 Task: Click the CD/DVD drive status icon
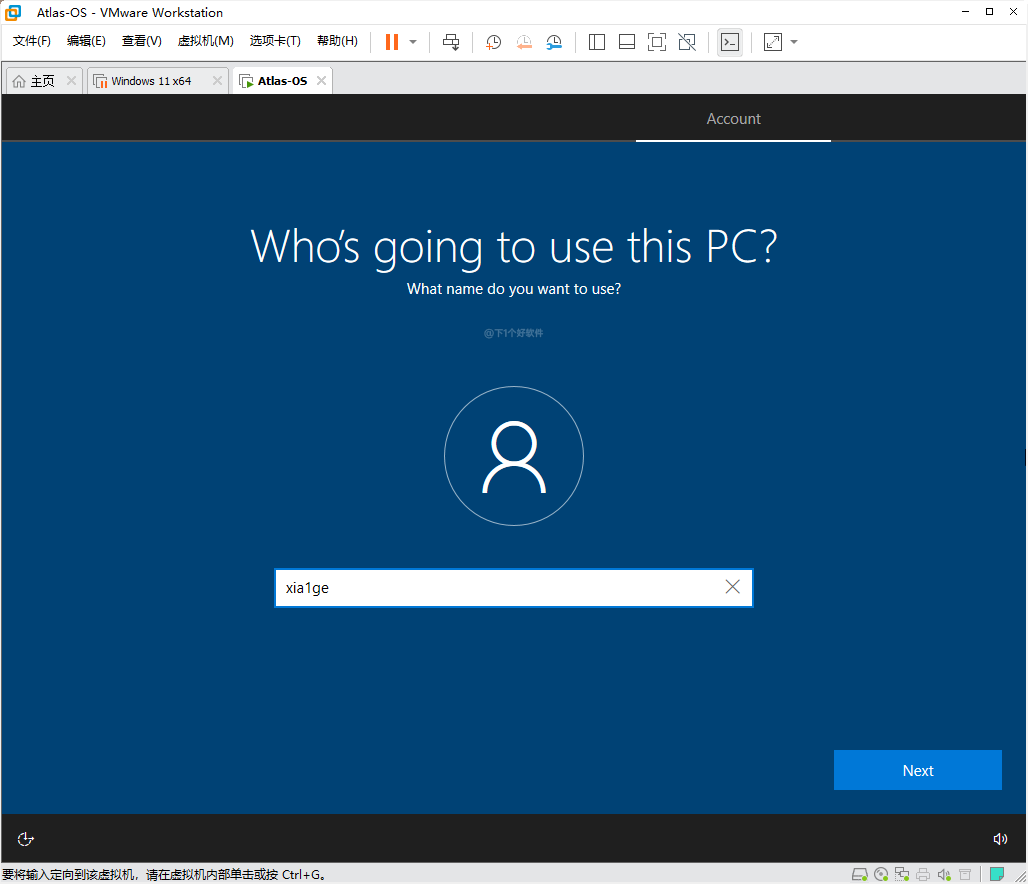point(881,874)
